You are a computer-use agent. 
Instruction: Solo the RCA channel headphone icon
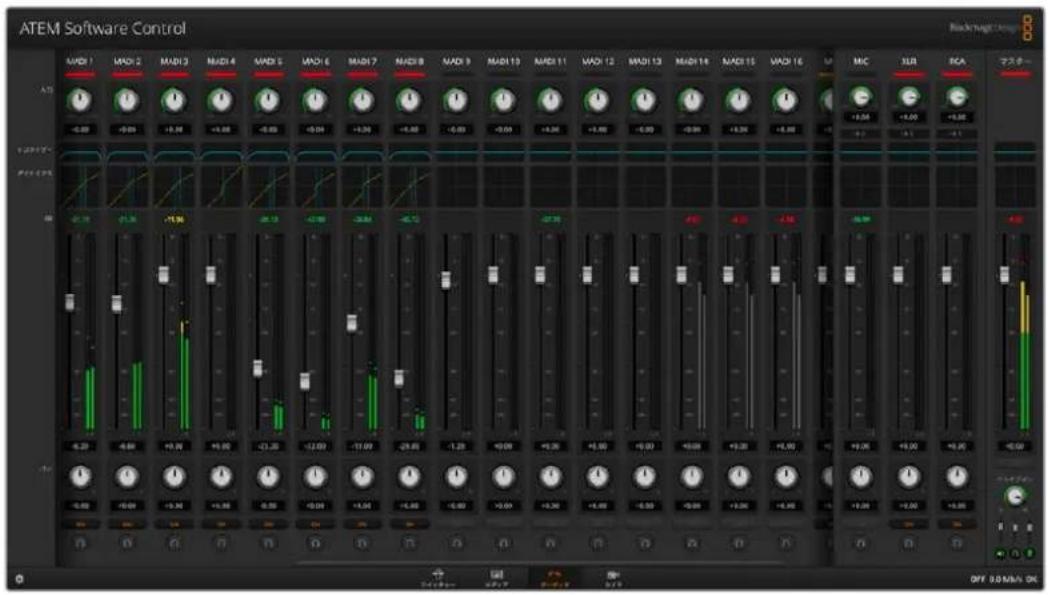[x=957, y=544]
